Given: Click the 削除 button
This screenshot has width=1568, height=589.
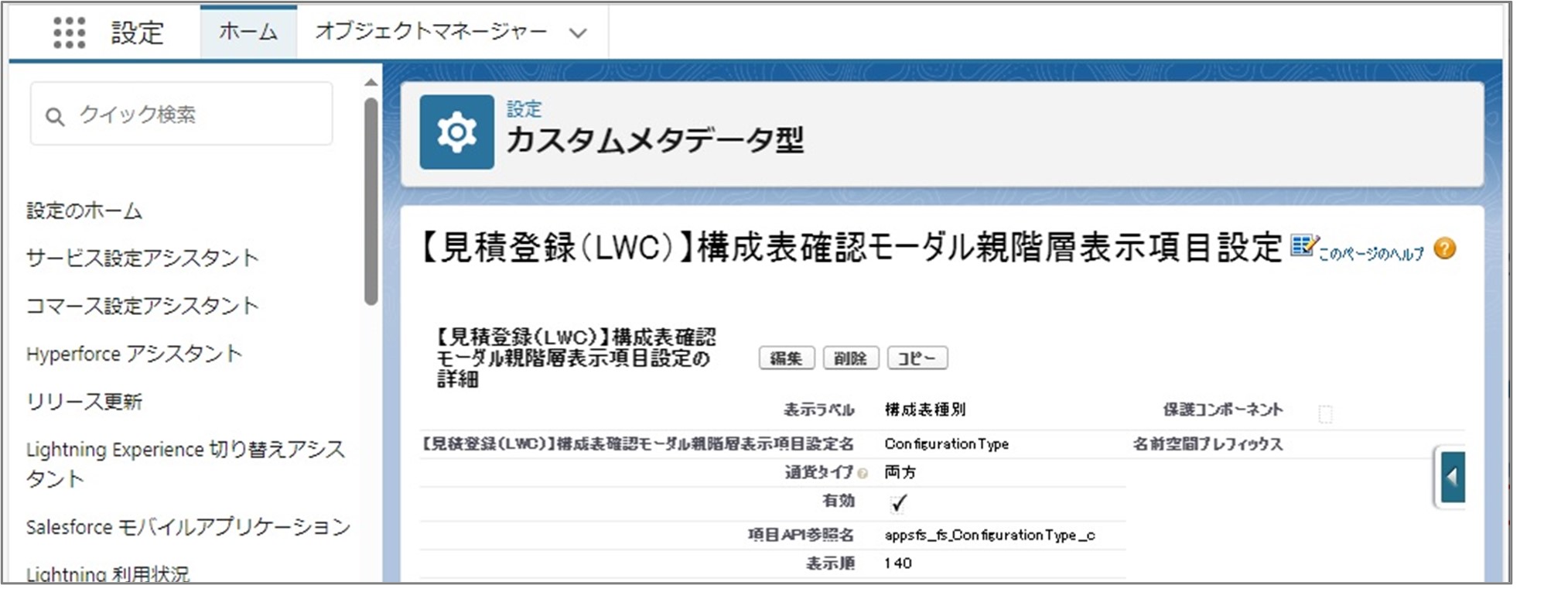Looking at the screenshot, I should 850,358.
